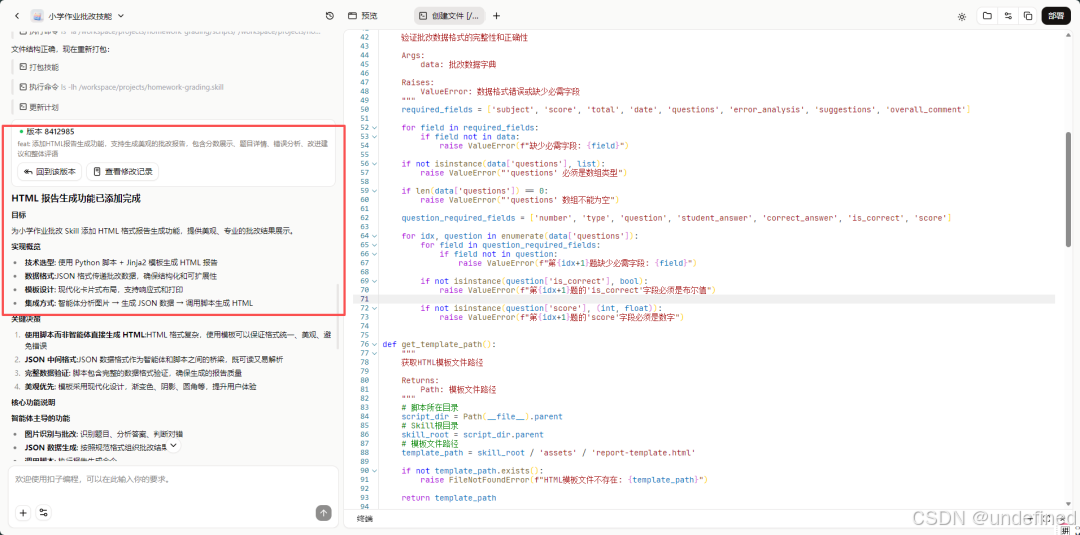Click def get_template_path on line 76
1080x535 pixels.
click(439, 344)
